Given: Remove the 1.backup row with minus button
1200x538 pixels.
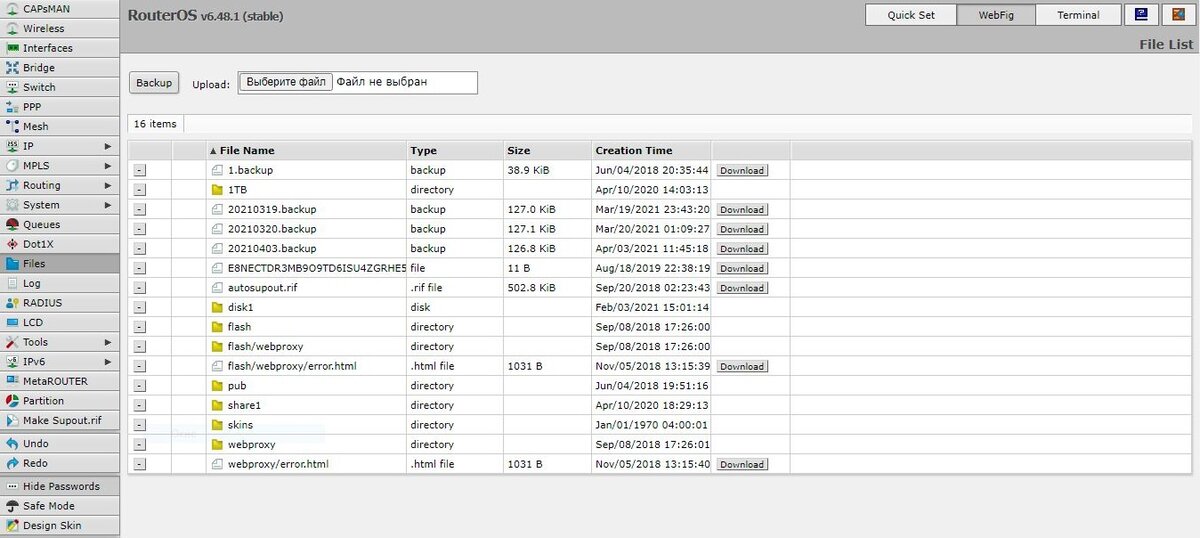Looking at the screenshot, I should tap(139, 171).
